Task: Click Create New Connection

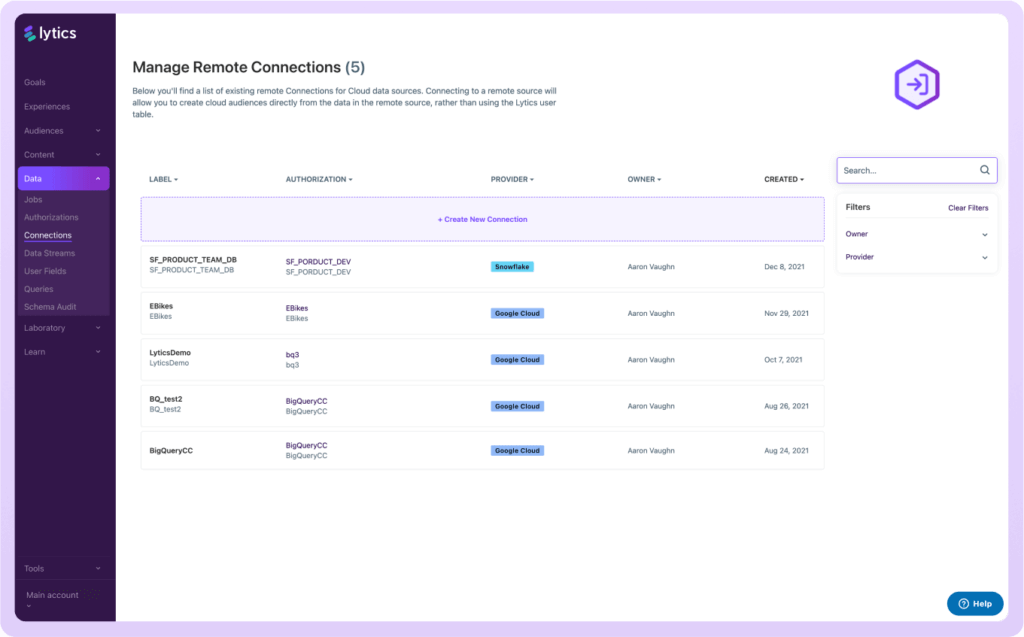Action: click(x=482, y=219)
